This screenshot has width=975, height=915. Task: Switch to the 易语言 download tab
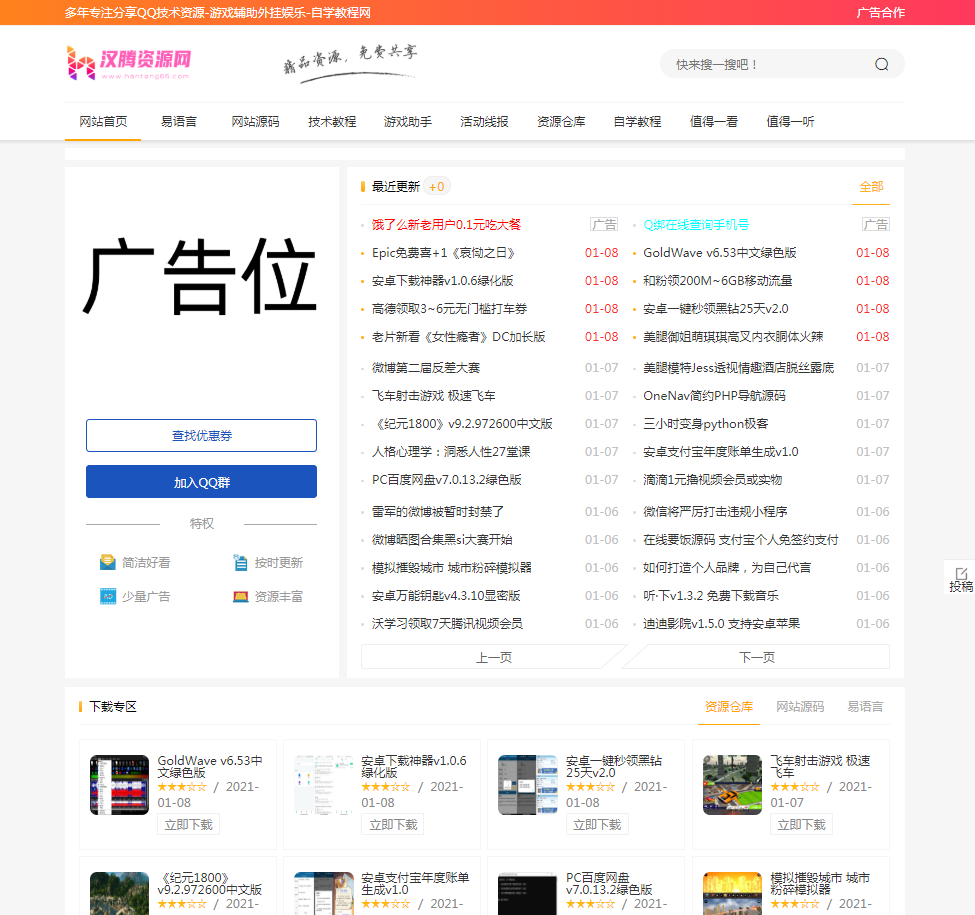click(867, 706)
